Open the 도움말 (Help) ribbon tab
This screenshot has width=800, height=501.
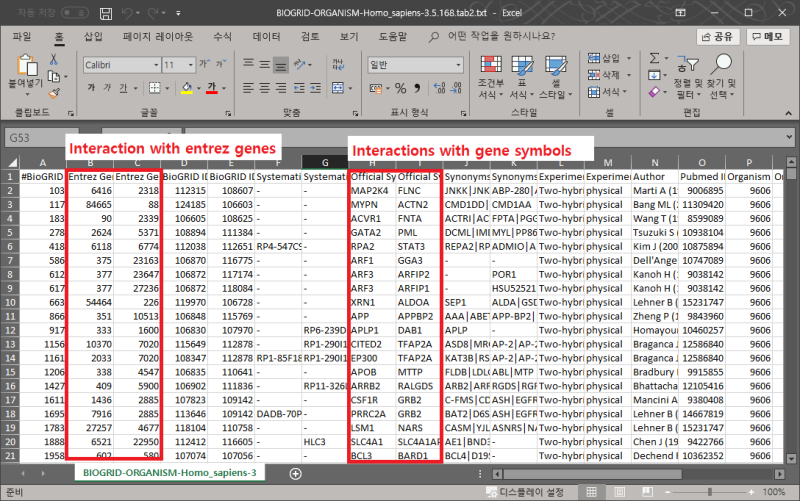pyautogui.click(x=393, y=37)
